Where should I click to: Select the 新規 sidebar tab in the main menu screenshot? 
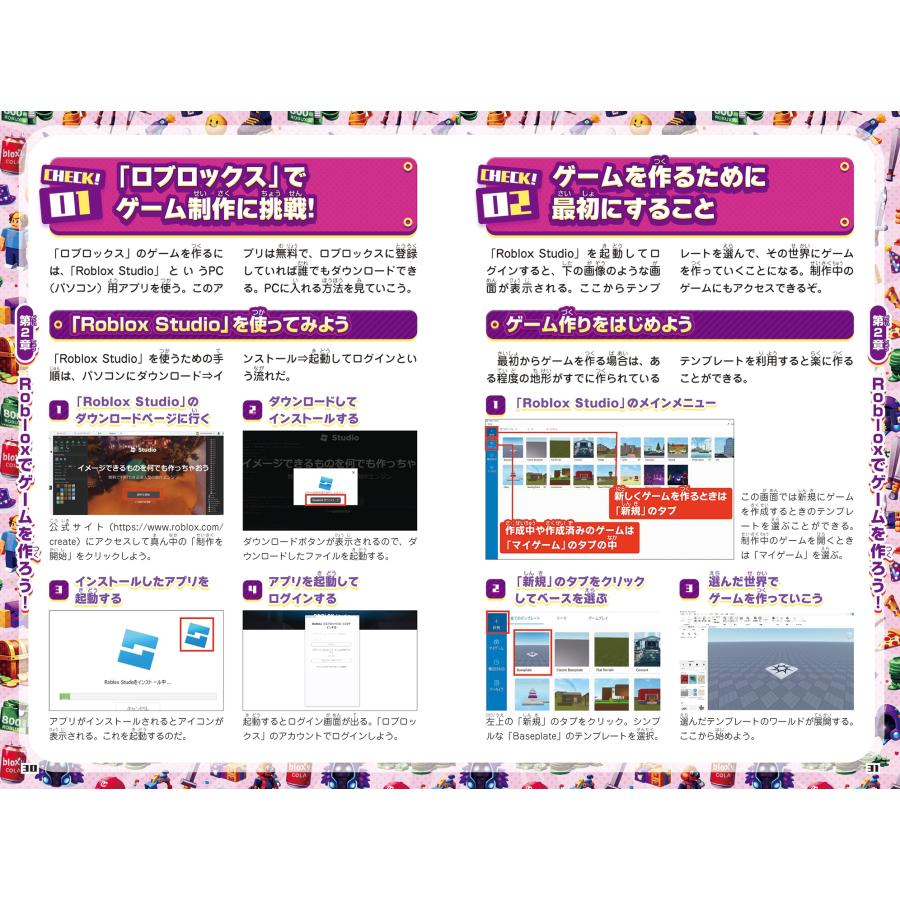(492, 432)
